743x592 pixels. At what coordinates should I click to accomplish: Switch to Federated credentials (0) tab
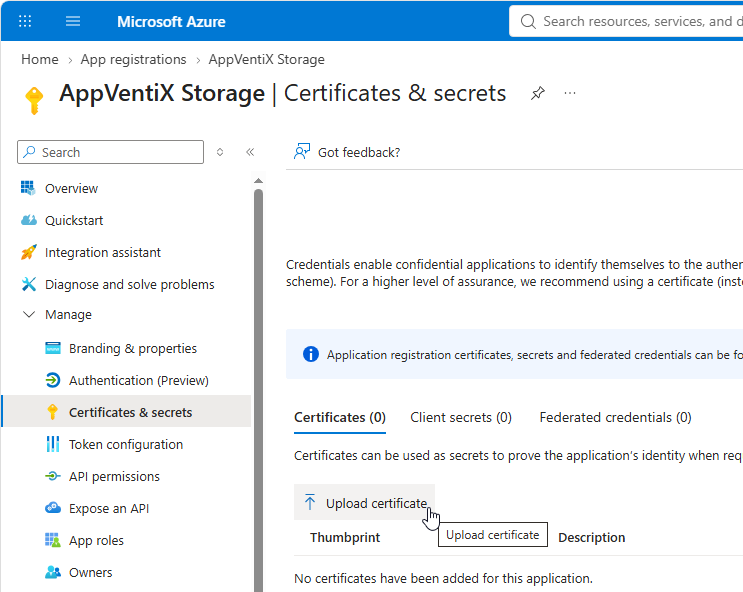click(615, 418)
